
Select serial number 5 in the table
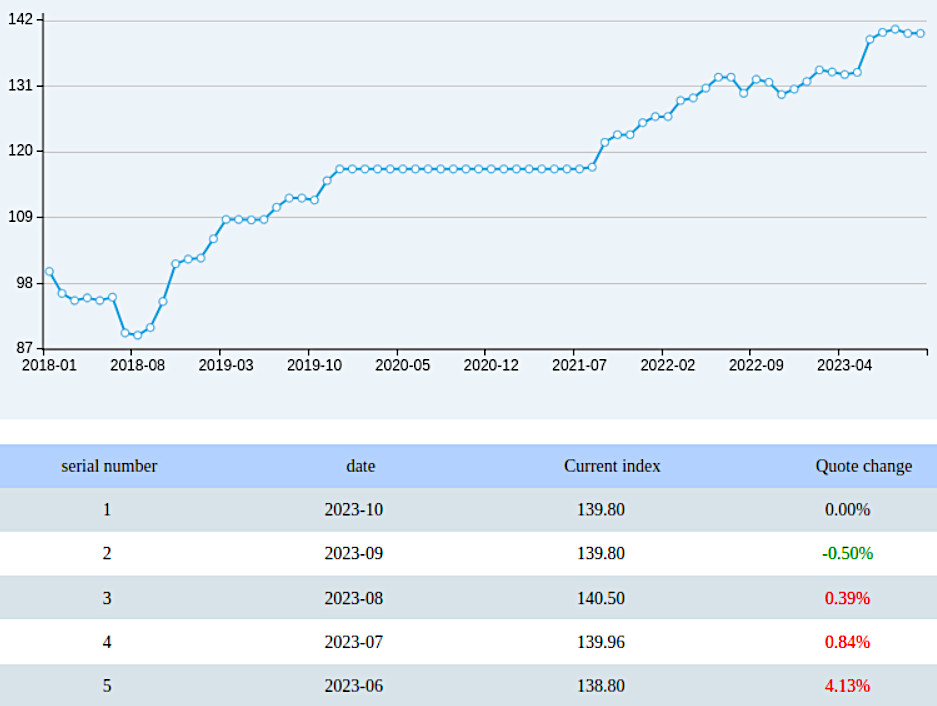click(107, 686)
